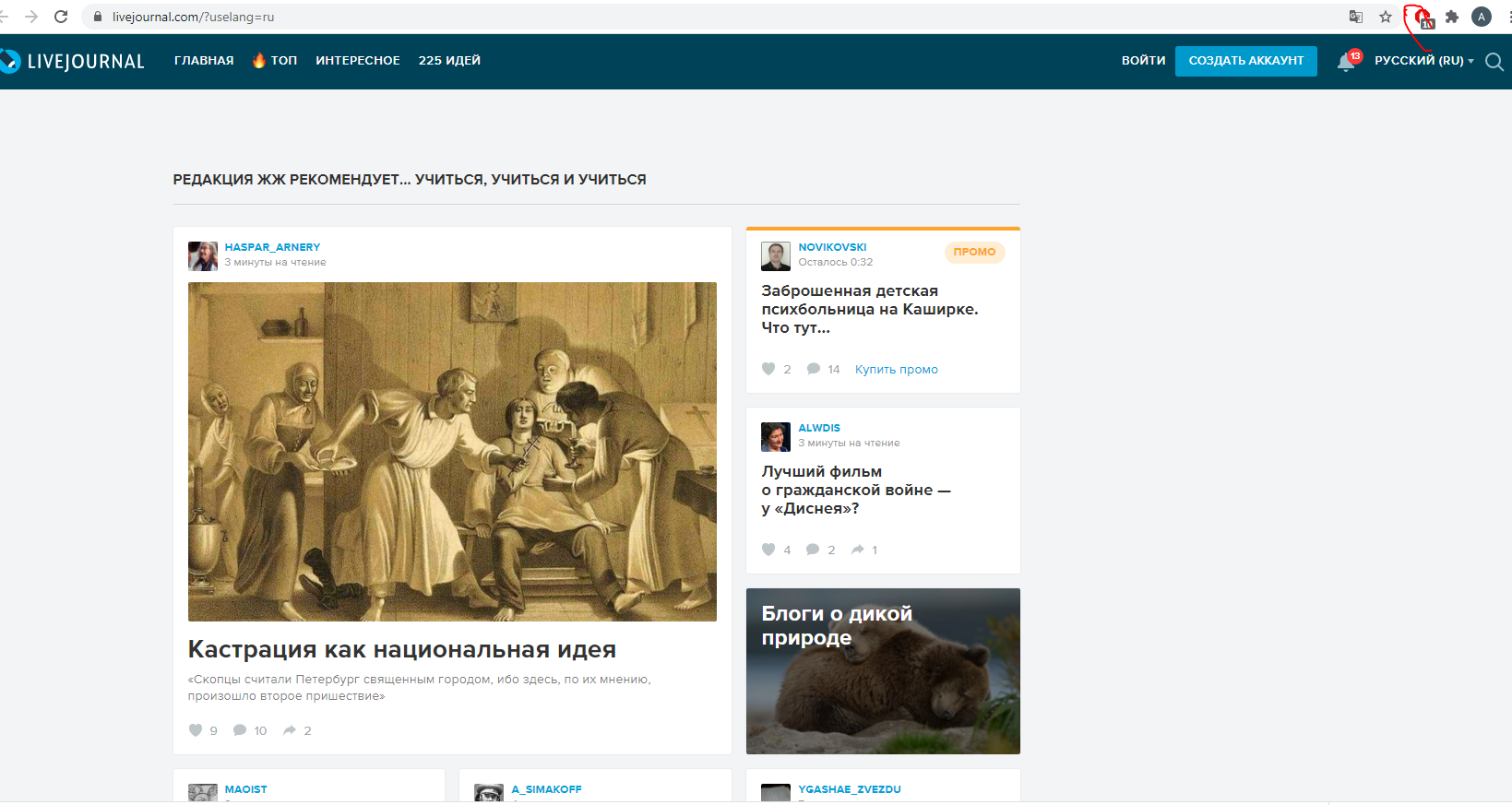1512x805 pixels.
Task: Open the notifications bell
Action: 1347,62
